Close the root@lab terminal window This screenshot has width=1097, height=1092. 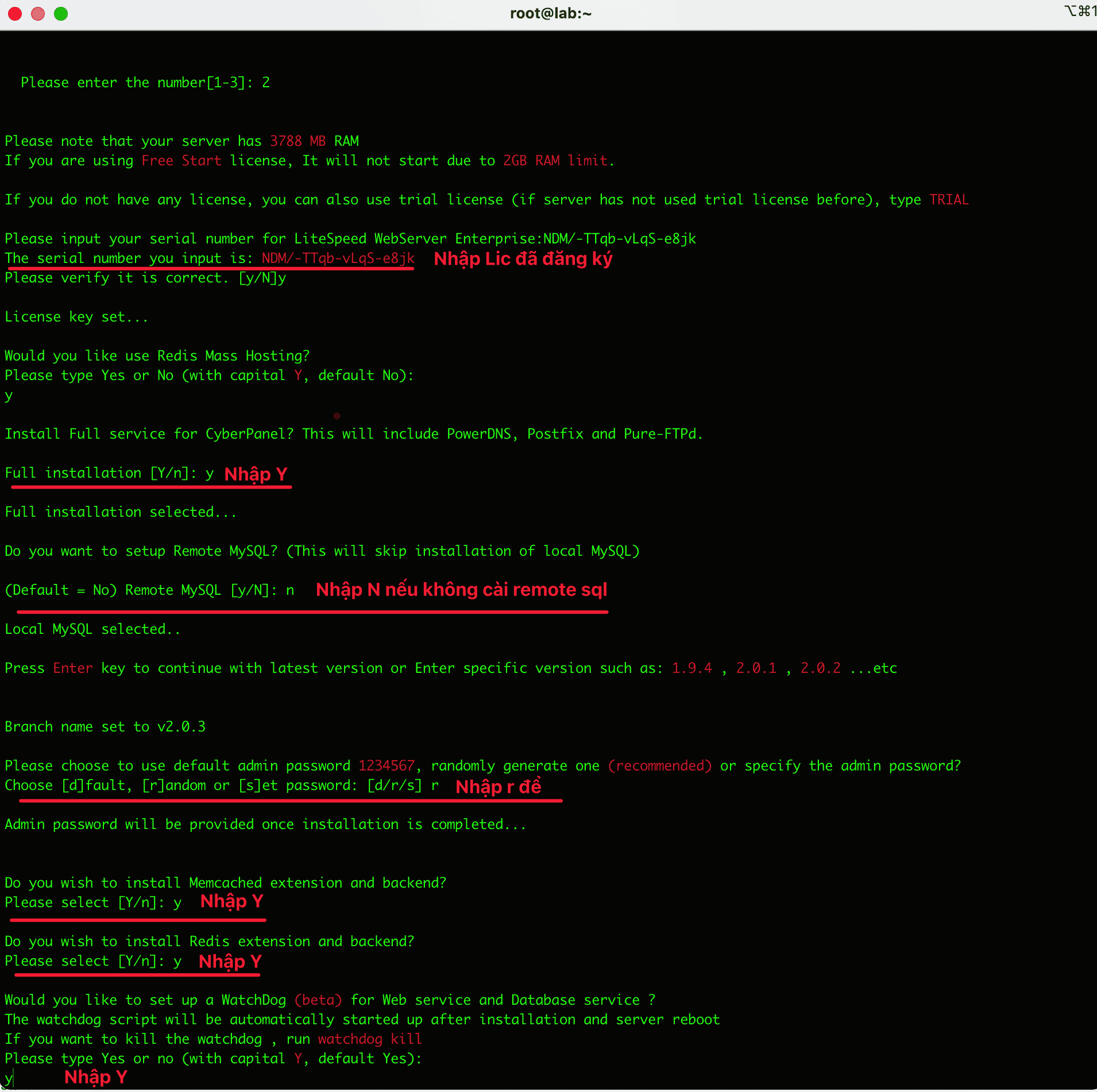point(15,14)
